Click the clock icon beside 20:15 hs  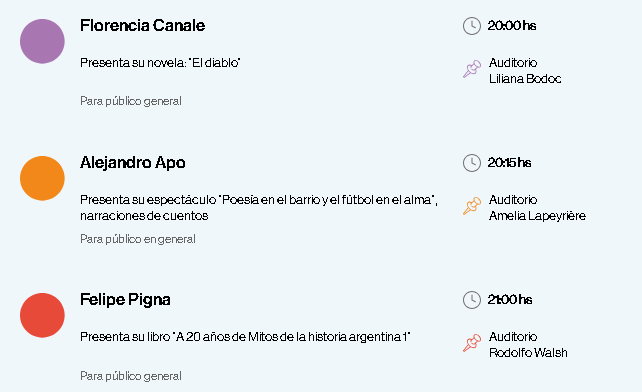click(x=472, y=163)
